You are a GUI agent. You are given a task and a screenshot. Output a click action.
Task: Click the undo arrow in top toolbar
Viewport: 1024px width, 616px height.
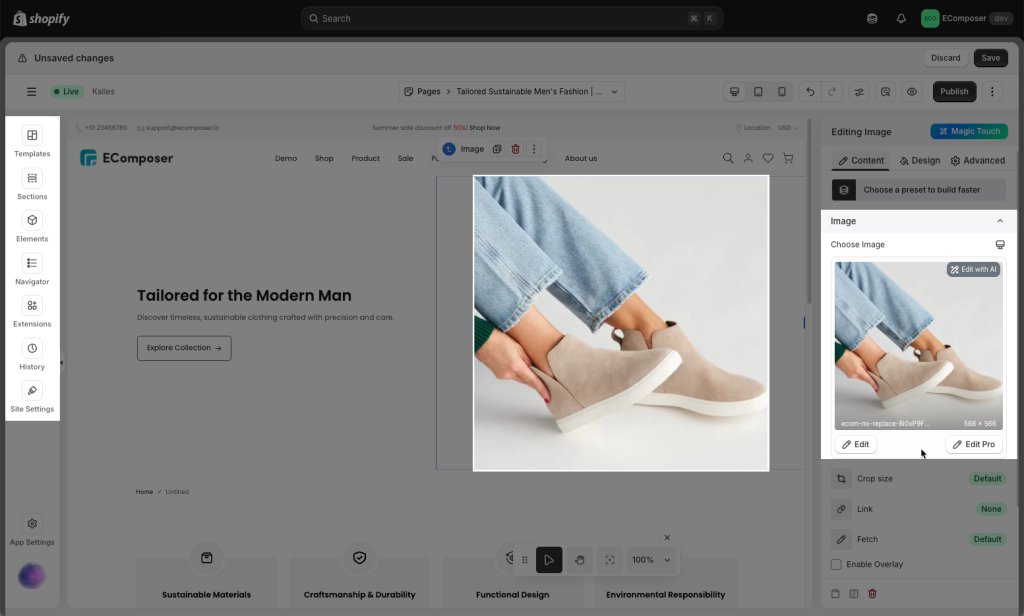(x=810, y=92)
